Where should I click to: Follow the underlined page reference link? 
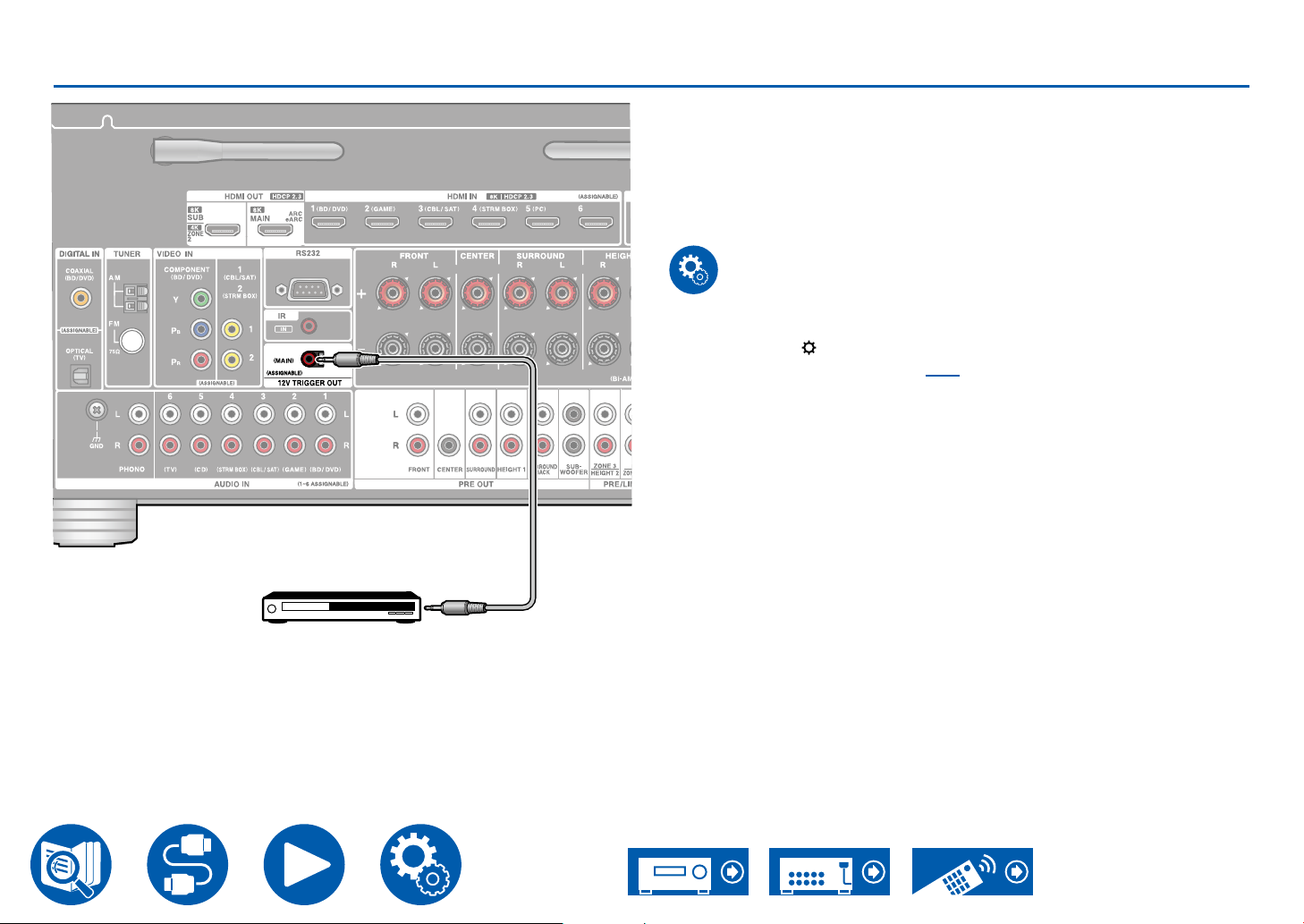pyautogui.click(x=942, y=370)
